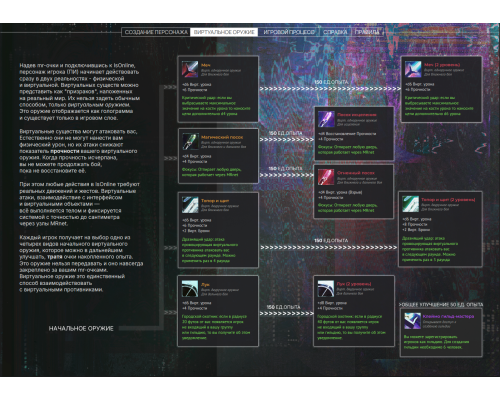The image size is (500, 400).
Task: Click the green city-hunter text in Лук card
Action: click(216, 327)
